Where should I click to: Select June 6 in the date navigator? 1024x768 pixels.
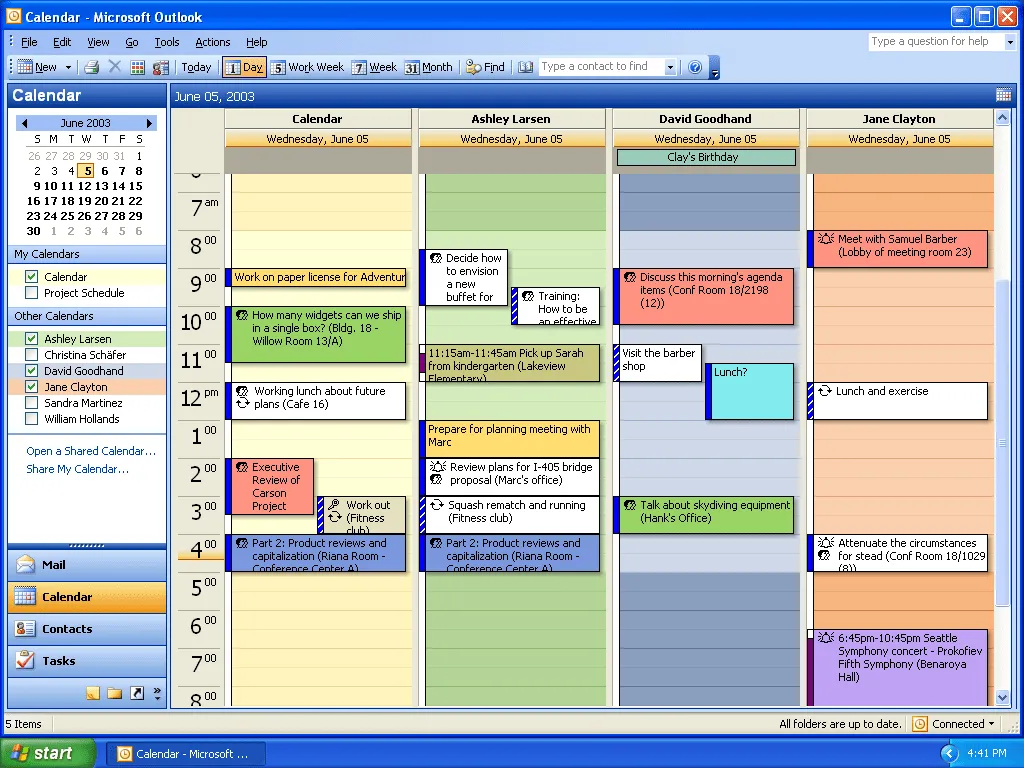click(x=104, y=170)
